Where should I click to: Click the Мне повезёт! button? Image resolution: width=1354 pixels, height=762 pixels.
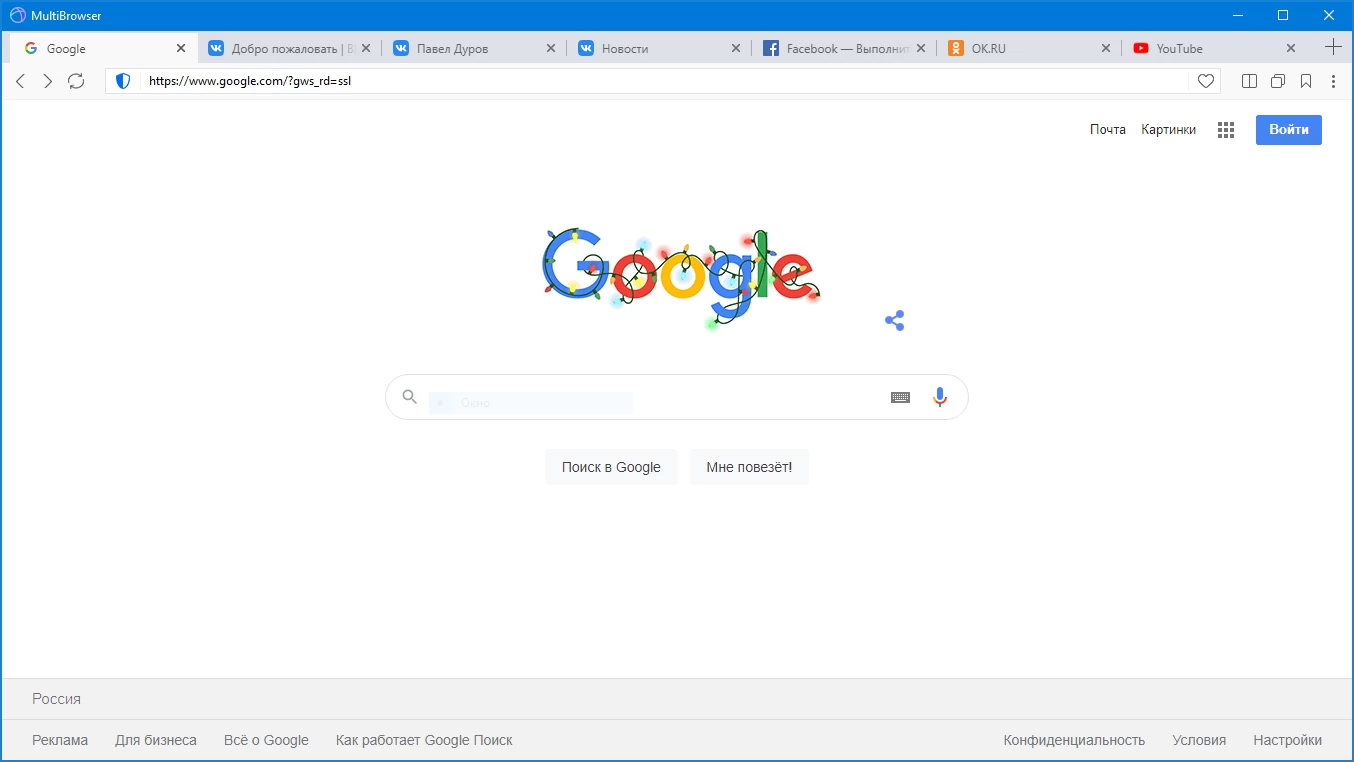(749, 467)
